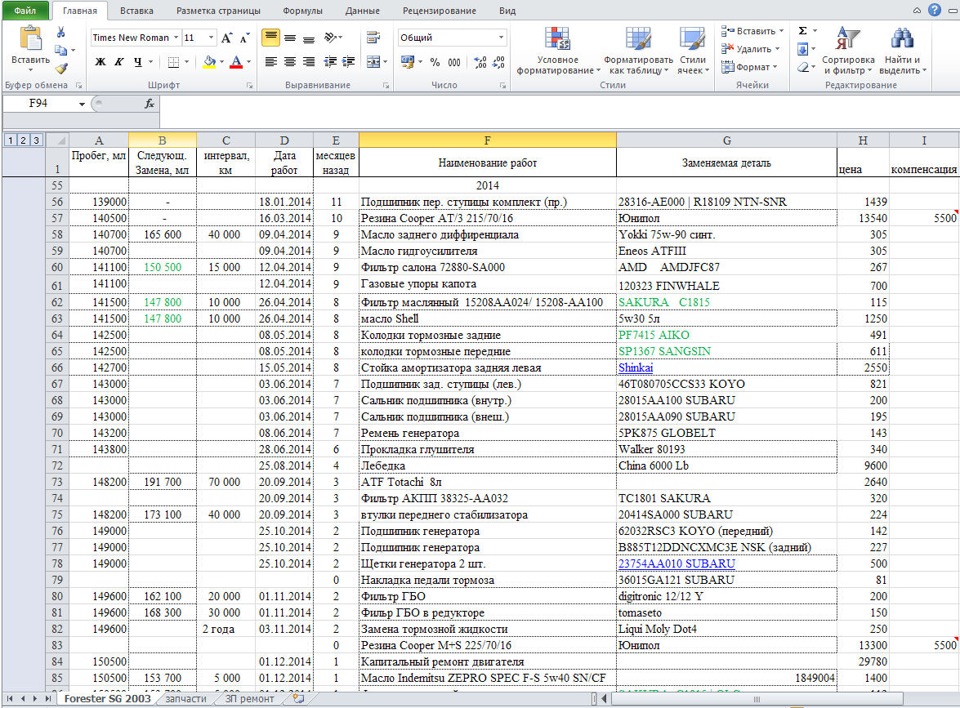Open the font size 11 dropdown
This screenshot has height=708, width=960.
(211, 38)
